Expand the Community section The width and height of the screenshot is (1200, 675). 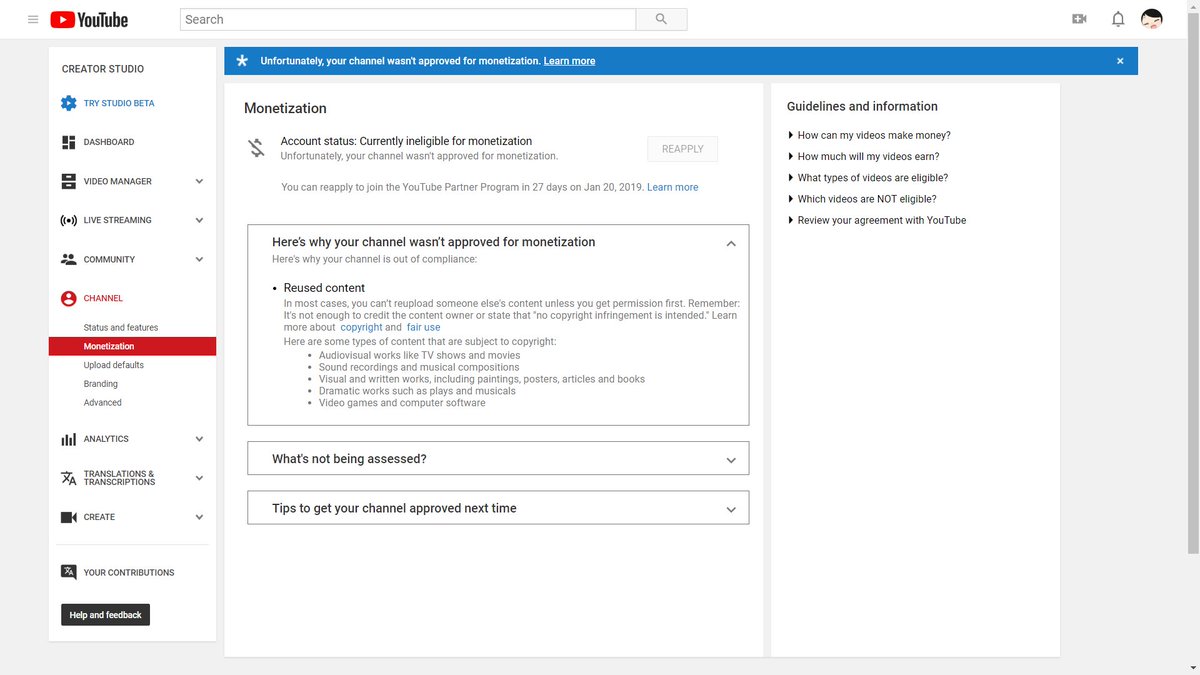(199, 259)
